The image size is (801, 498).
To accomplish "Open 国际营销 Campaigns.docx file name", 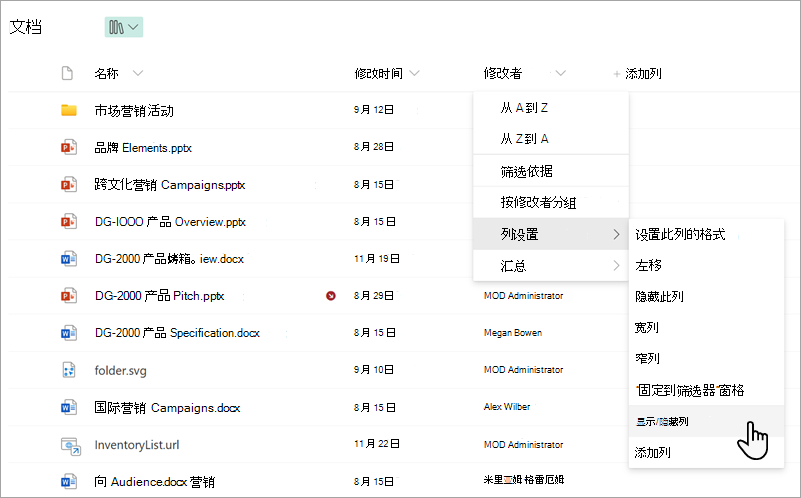I will (167, 408).
